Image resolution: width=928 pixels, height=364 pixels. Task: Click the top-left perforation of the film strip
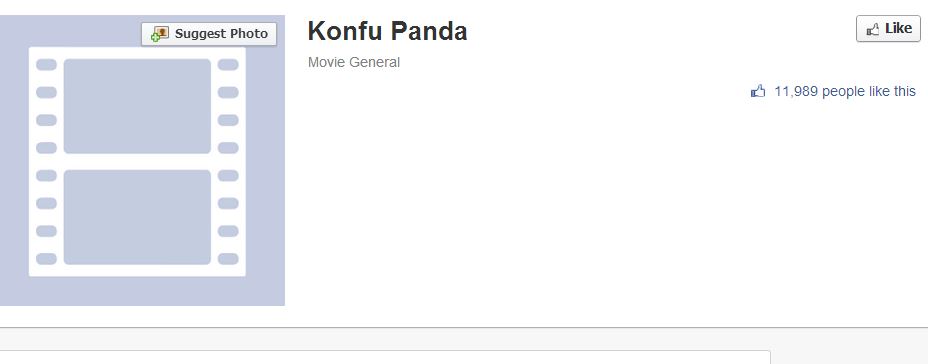(46, 65)
